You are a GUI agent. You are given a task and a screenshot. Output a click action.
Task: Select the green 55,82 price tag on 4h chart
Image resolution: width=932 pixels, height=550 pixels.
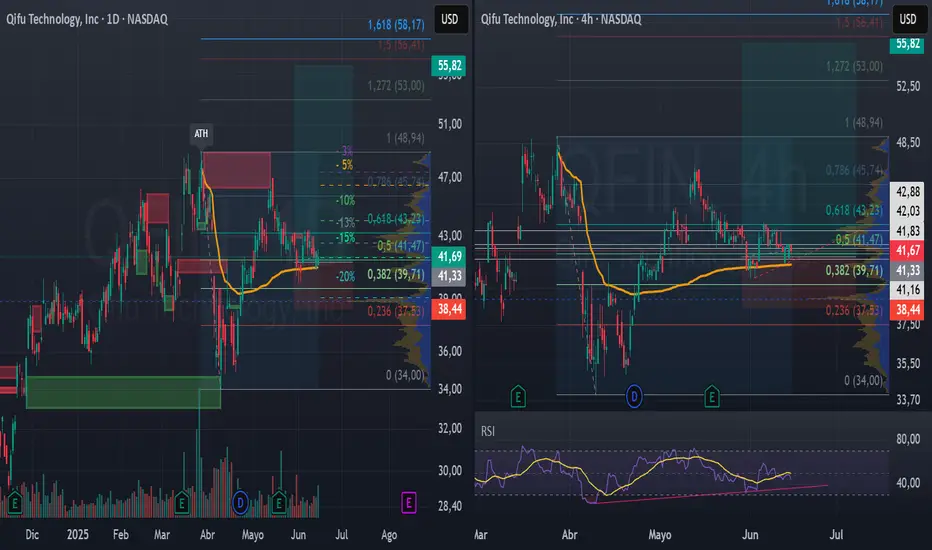(x=907, y=45)
